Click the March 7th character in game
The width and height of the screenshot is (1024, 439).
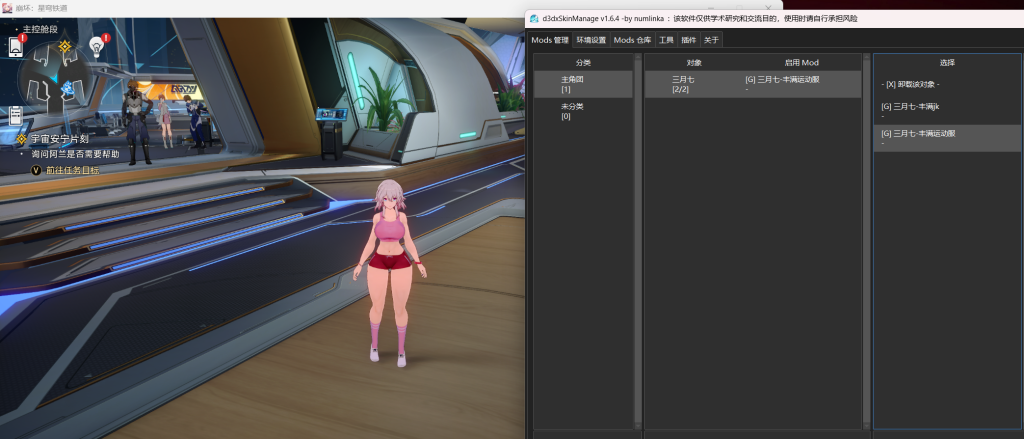(x=389, y=272)
